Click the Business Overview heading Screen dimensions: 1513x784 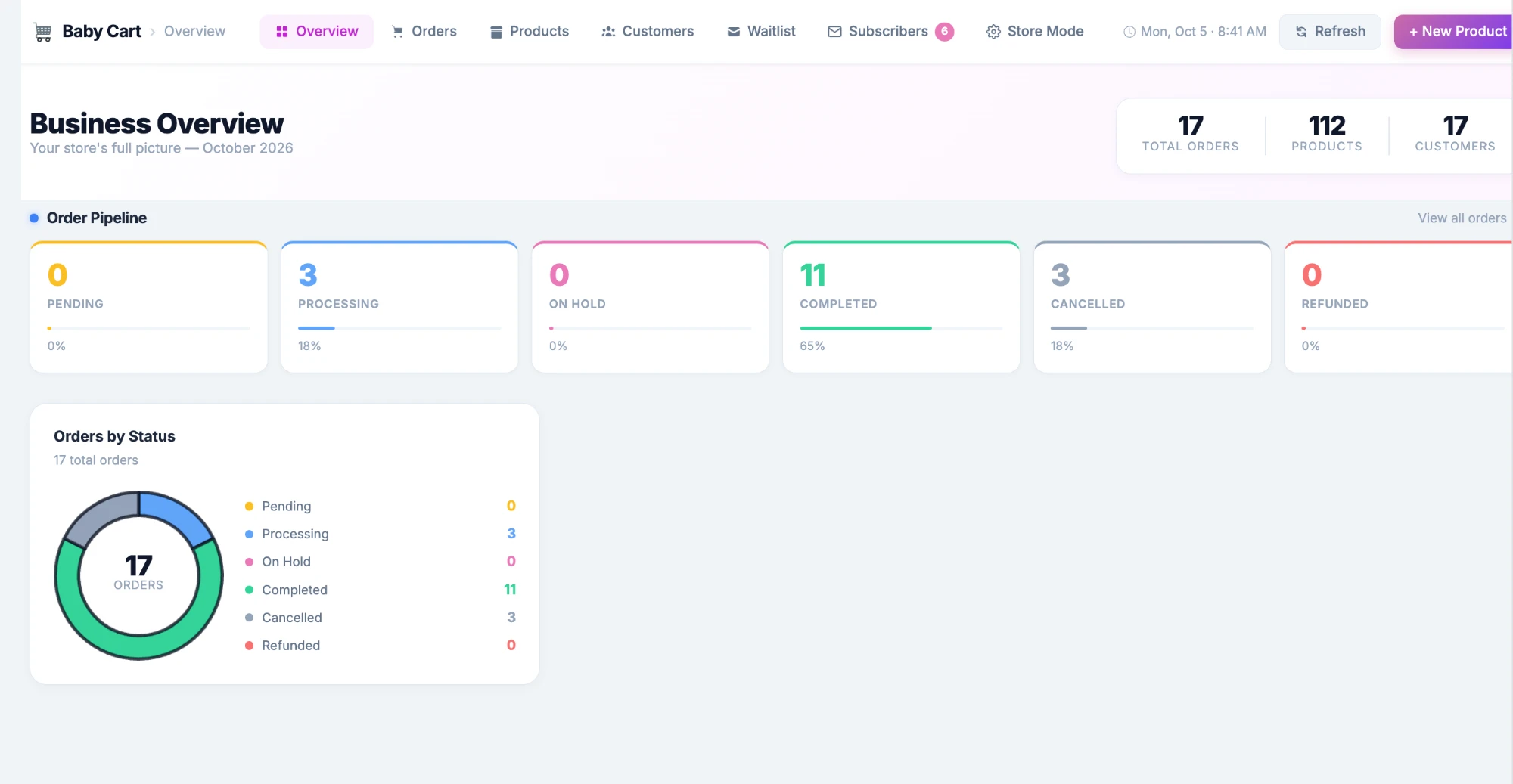click(x=157, y=123)
